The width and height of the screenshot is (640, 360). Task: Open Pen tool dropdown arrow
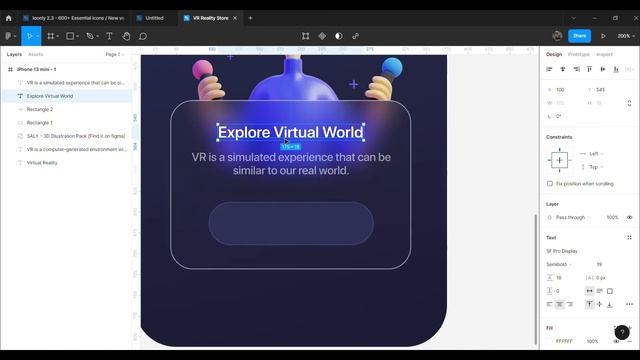click(x=98, y=36)
